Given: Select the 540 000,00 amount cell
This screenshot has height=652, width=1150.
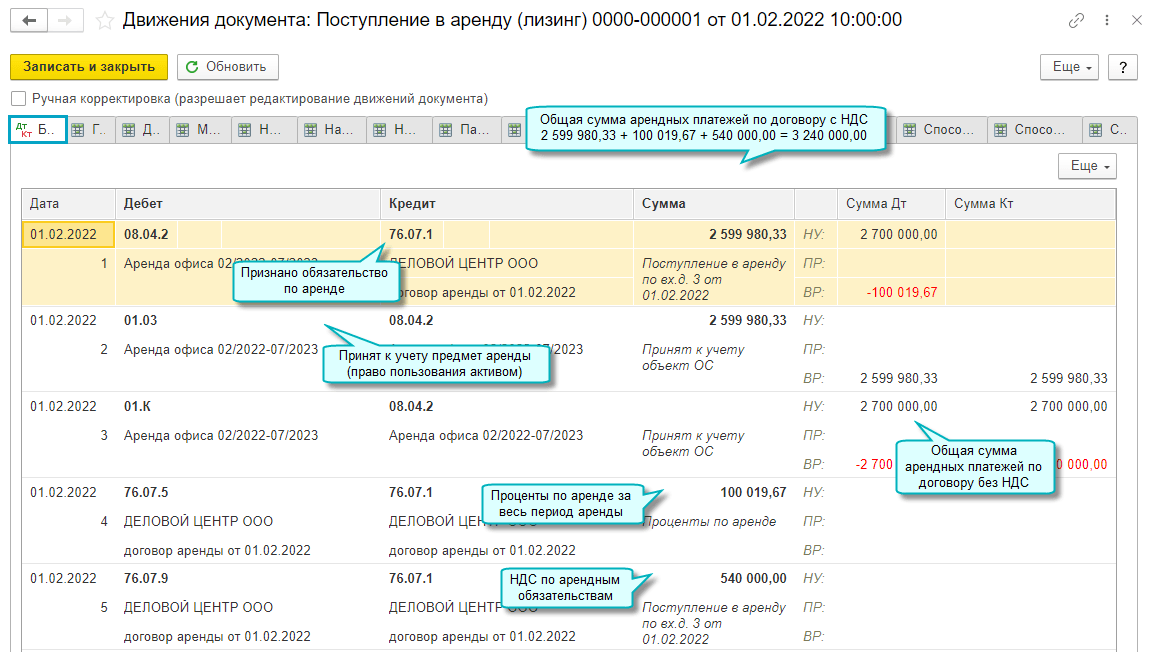Looking at the screenshot, I should (752, 578).
